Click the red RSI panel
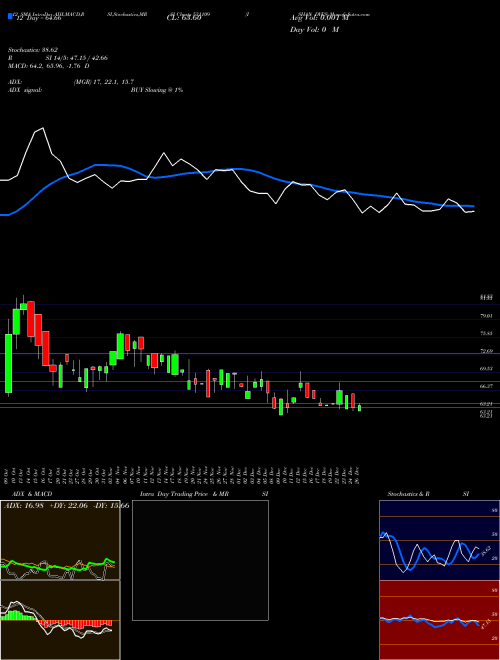500x660 pixels. point(439,620)
